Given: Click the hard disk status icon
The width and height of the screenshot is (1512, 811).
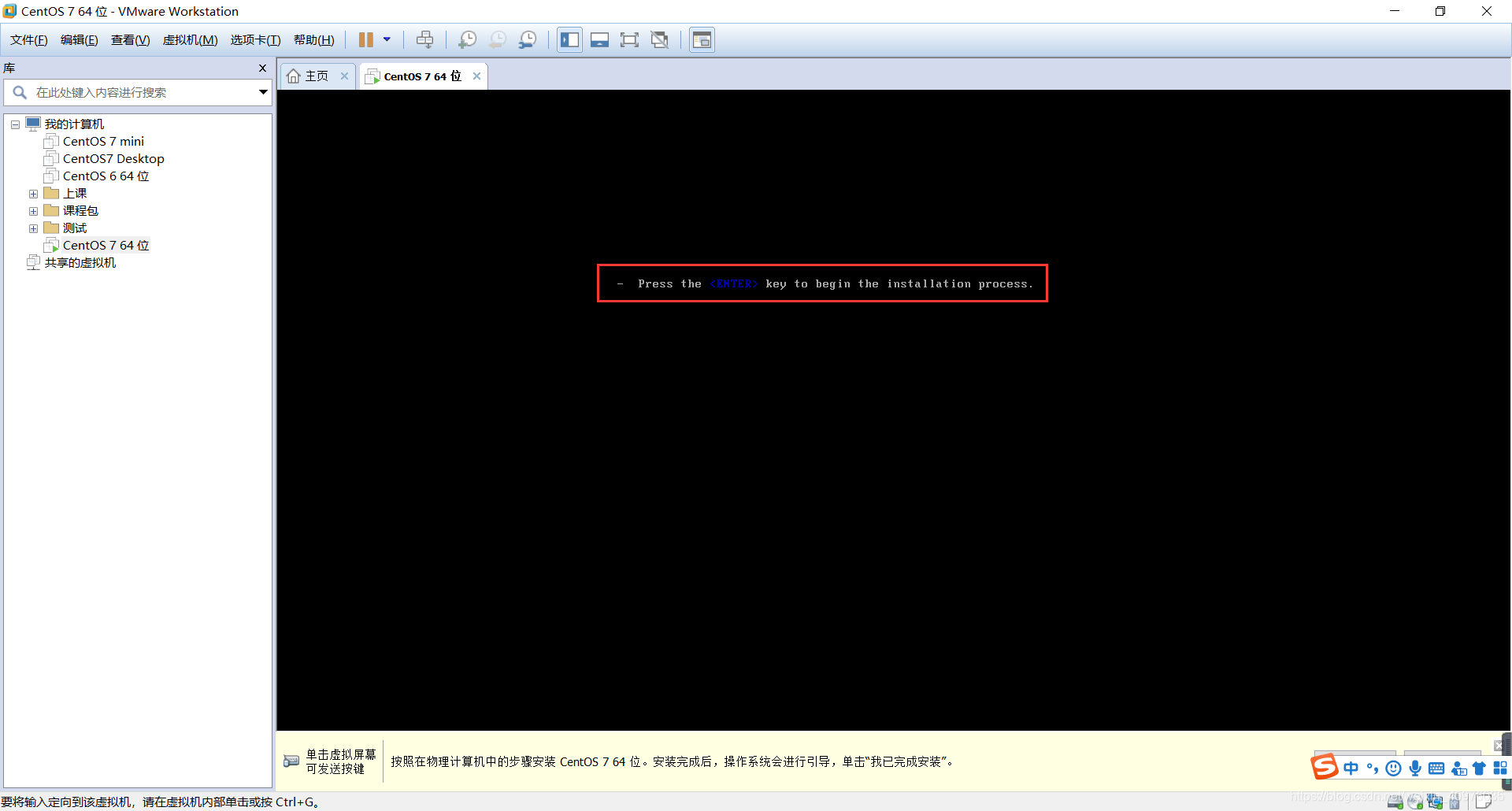Looking at the screenshot, I should (1395, 802).
